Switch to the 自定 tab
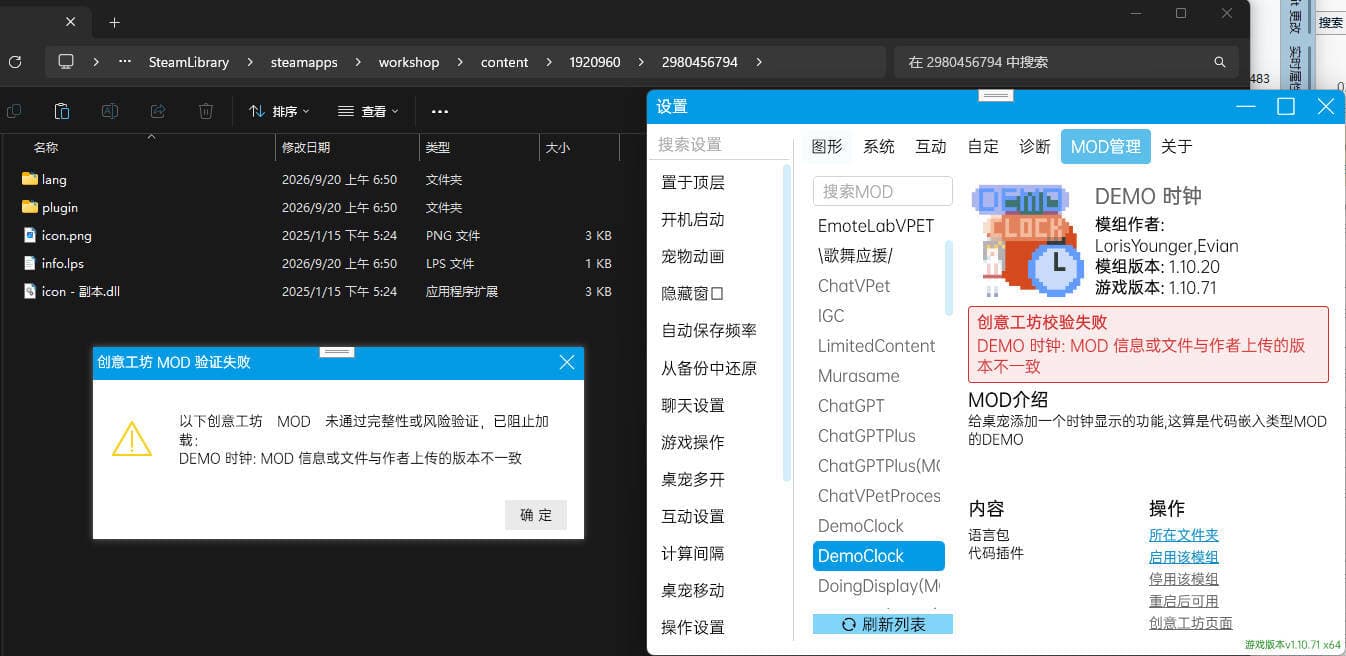This screenshot has width=1346, height=656. point(983,146)
